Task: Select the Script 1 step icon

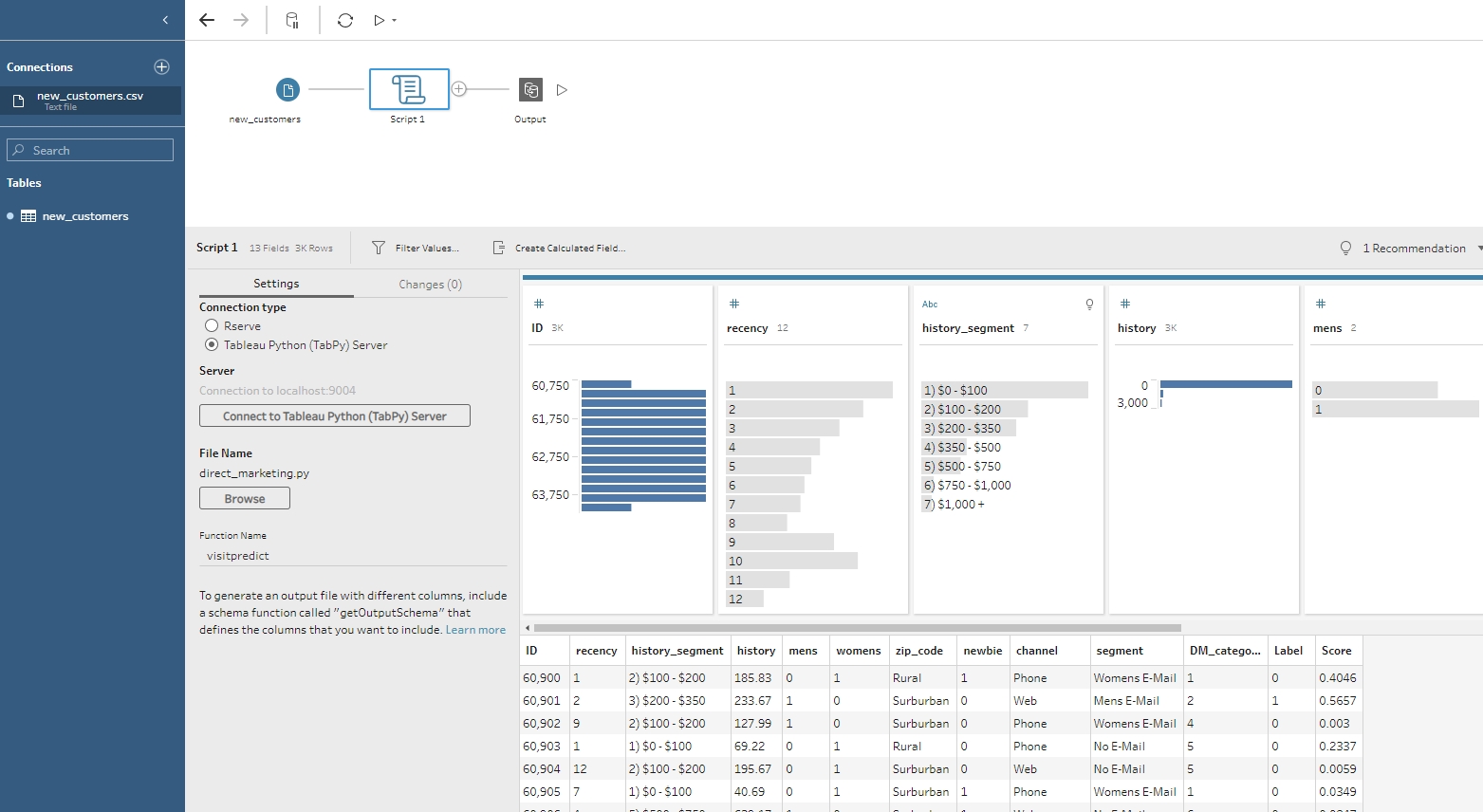Action: [409, 89]
